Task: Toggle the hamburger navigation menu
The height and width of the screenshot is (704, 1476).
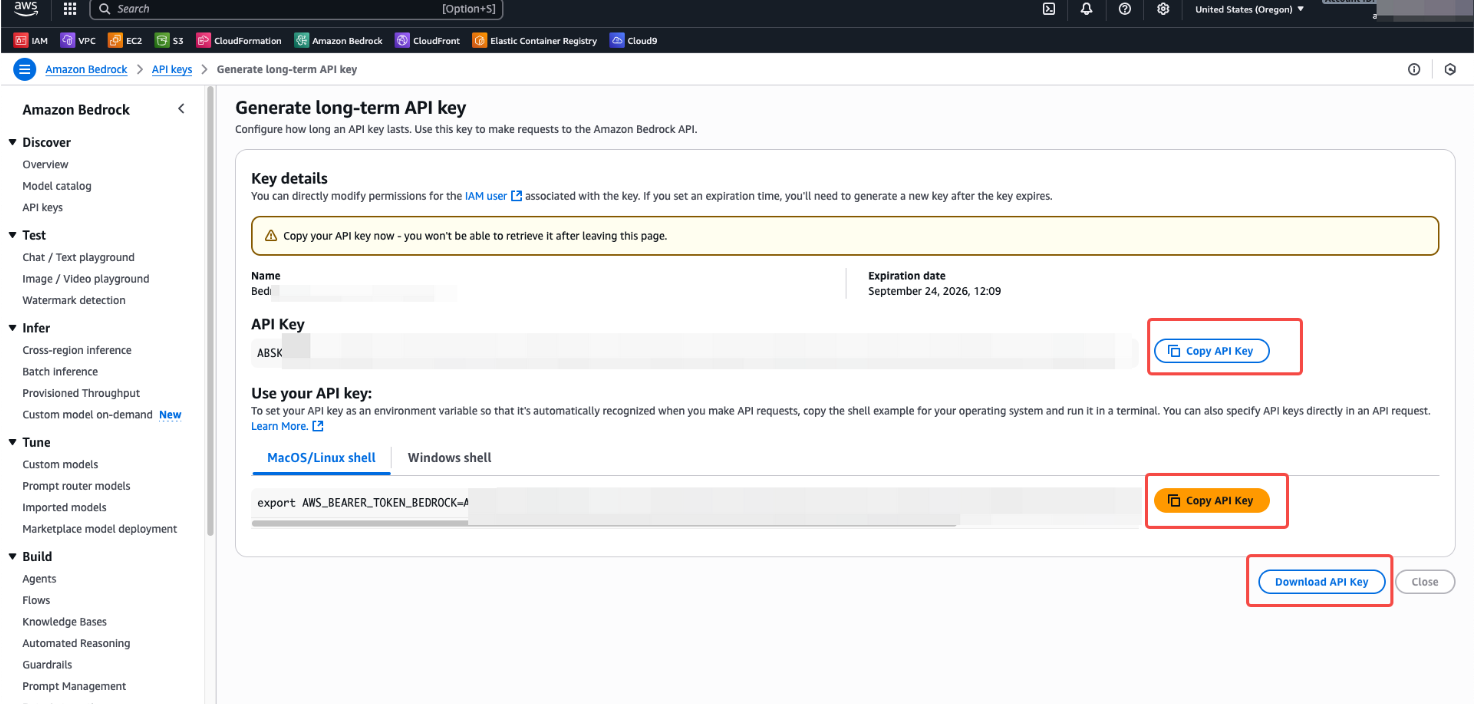Action: click(25, 70)
